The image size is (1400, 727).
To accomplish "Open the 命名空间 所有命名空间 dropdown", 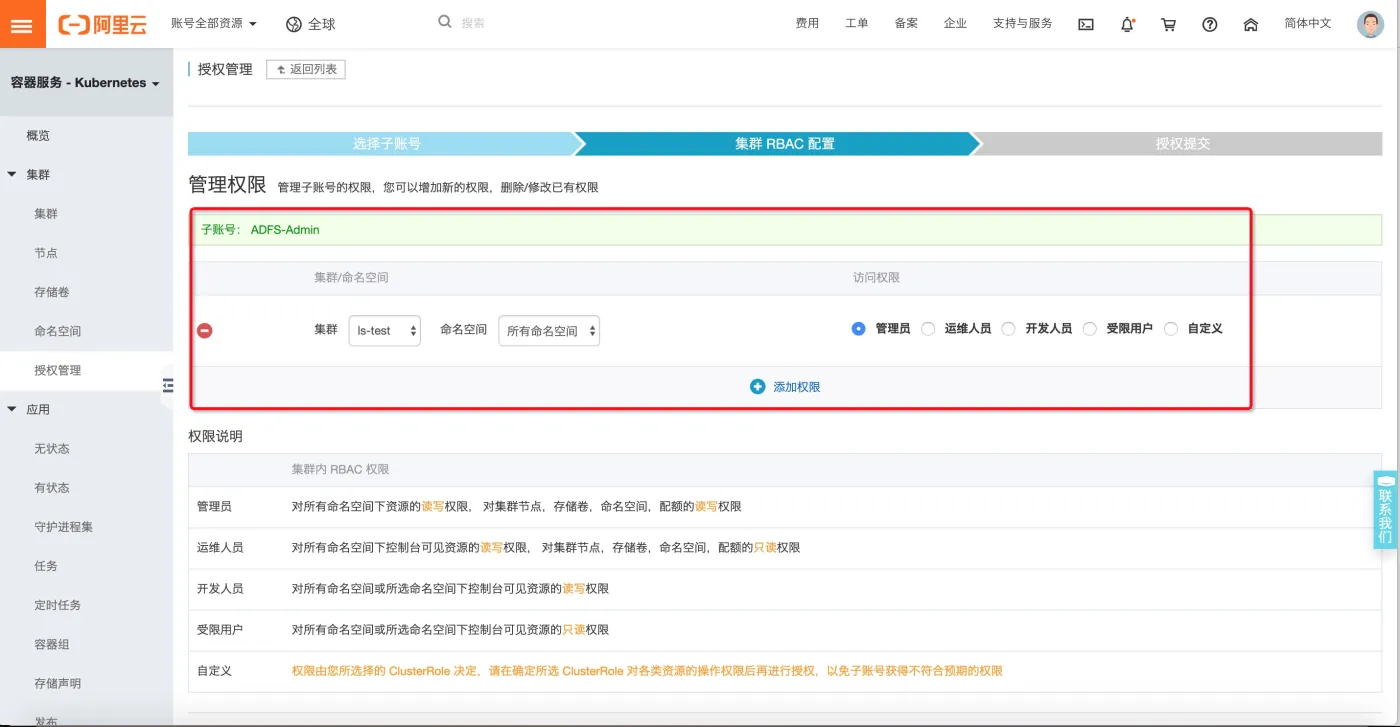I will pos(549,330).
